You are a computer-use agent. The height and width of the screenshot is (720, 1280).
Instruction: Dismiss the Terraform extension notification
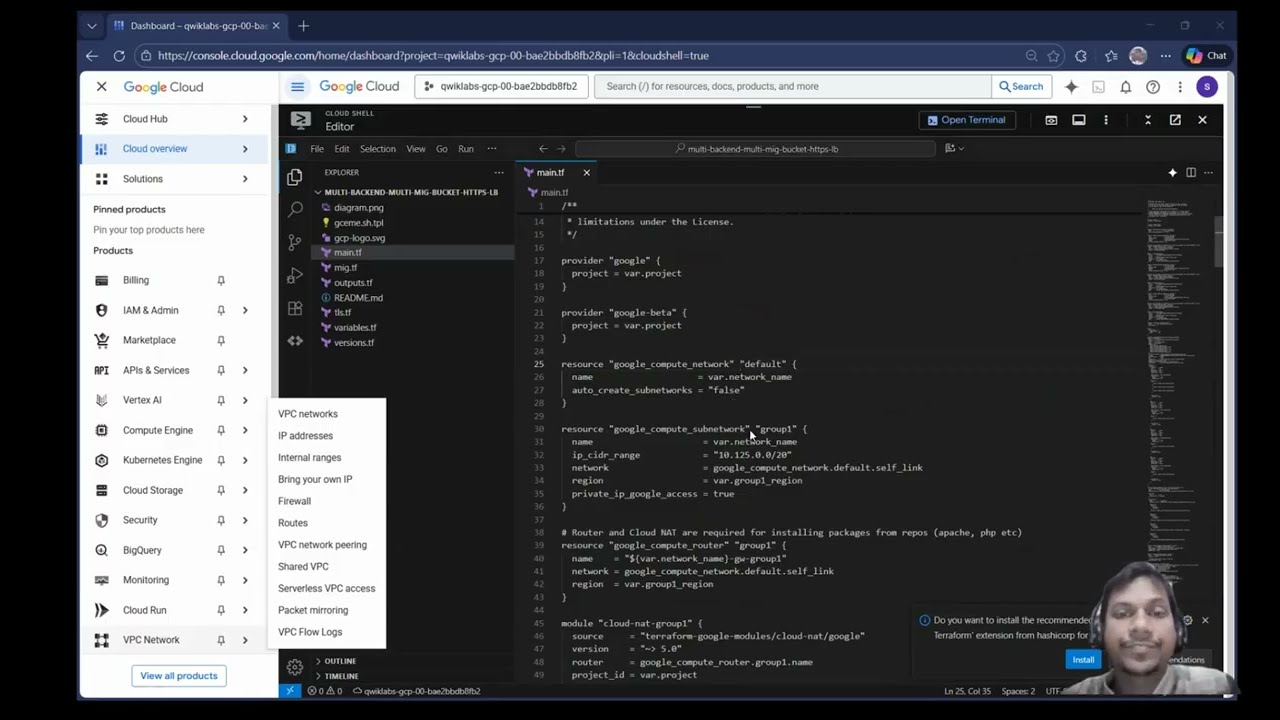tap(1205, 620)
